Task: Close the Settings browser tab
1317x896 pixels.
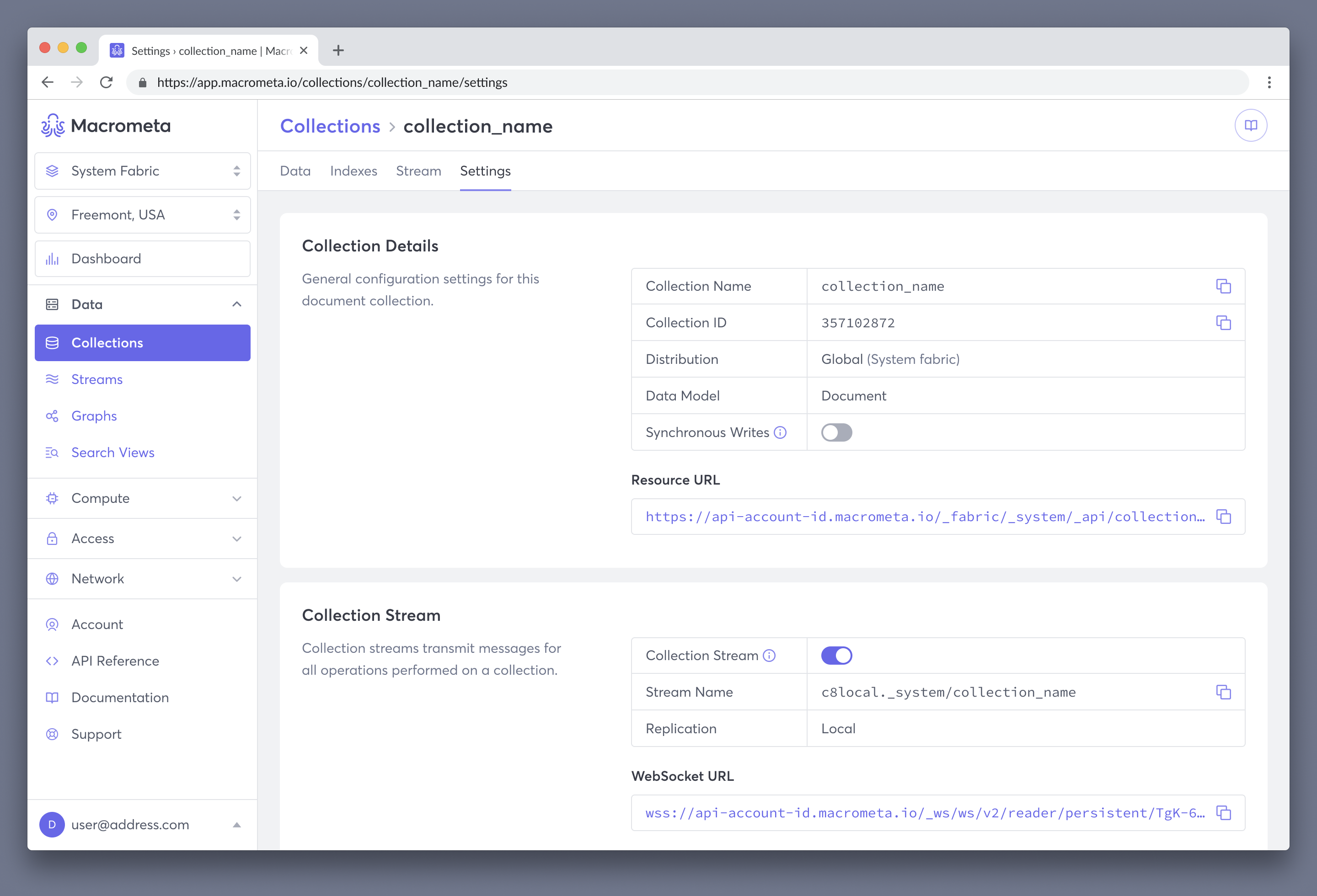Action: point(304,50)
